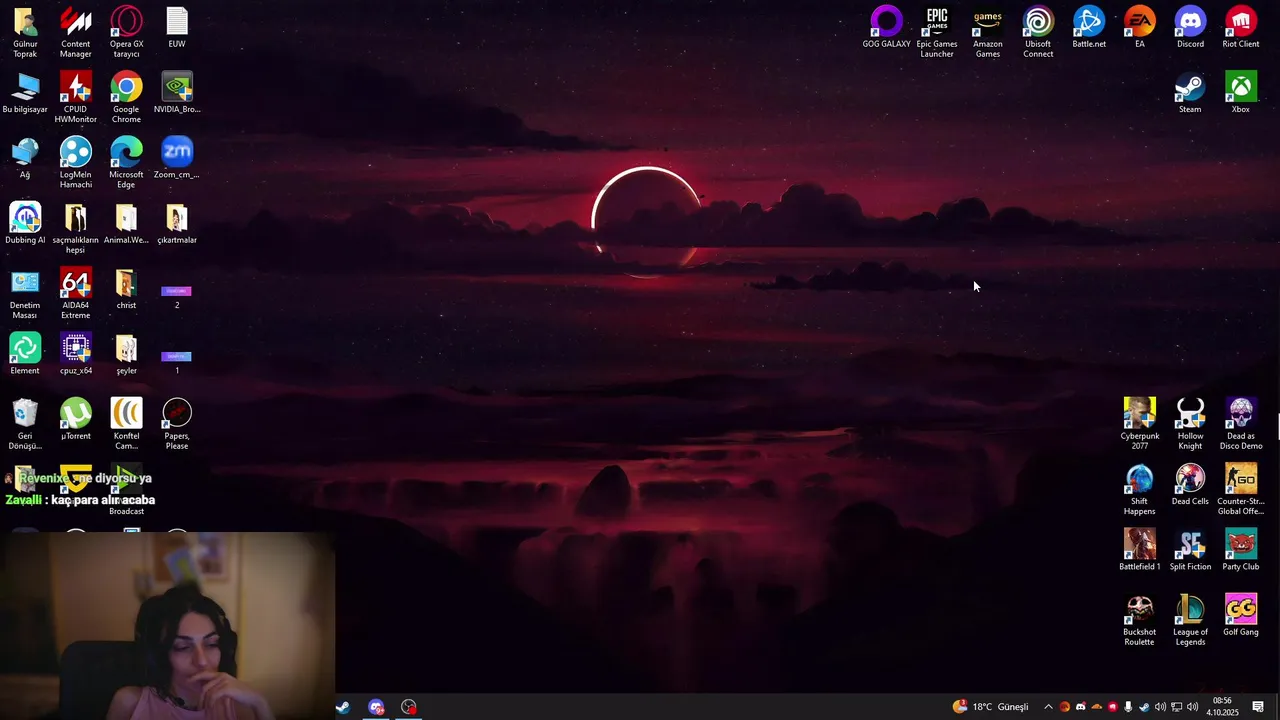
Task: Open the notification center icon
Action: point(1258,707)
